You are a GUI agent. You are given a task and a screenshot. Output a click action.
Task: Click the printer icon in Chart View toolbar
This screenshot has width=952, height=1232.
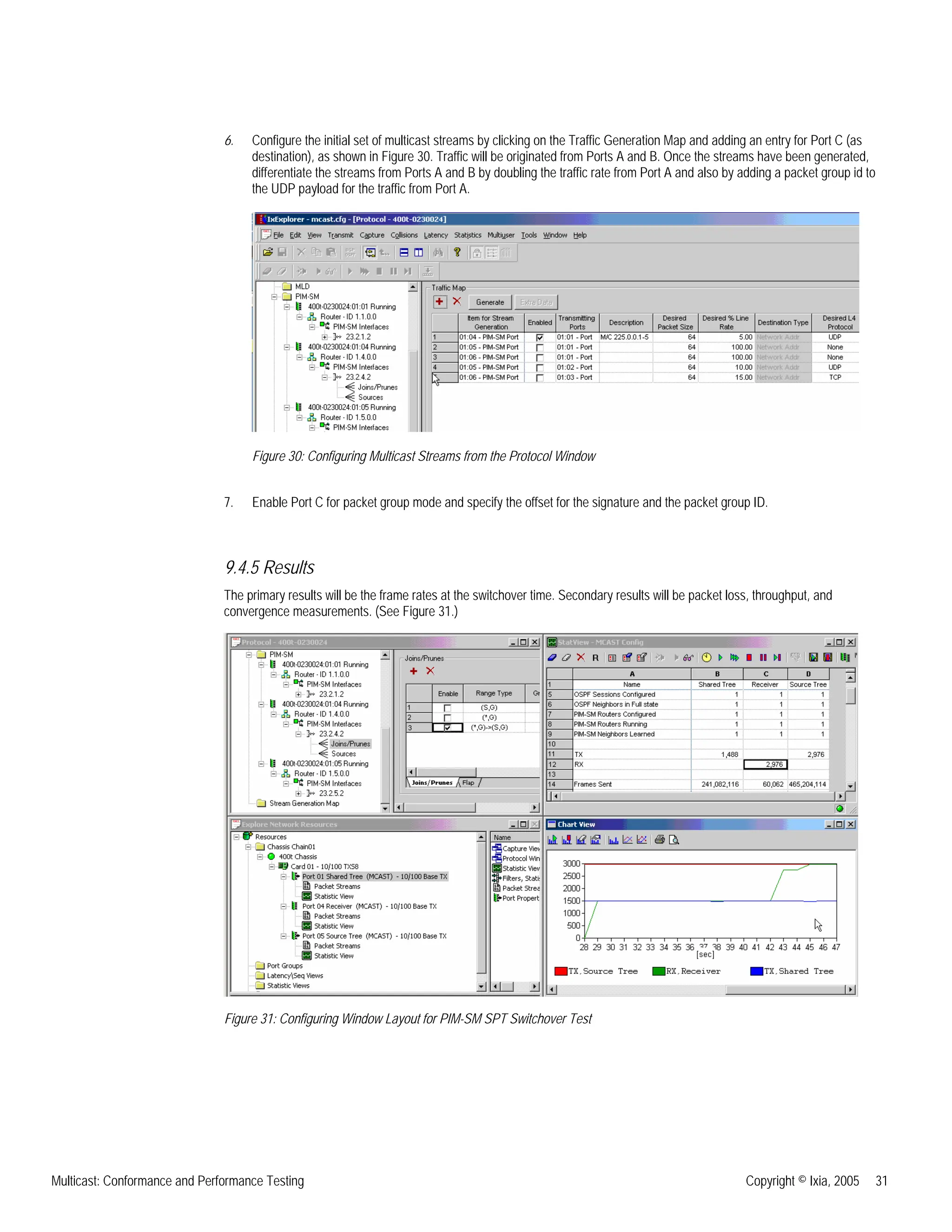pos(659,840)
